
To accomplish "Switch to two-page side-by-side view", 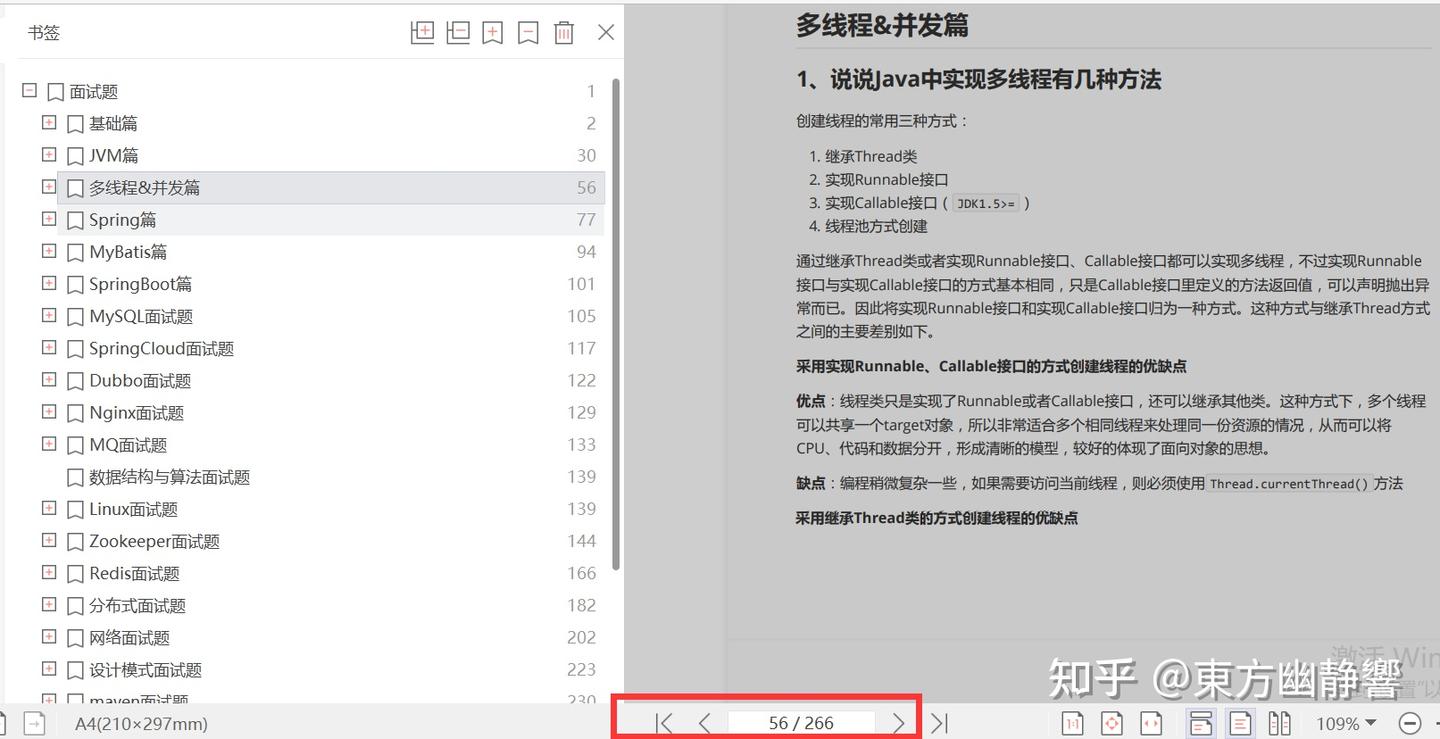I will 1279,723.
